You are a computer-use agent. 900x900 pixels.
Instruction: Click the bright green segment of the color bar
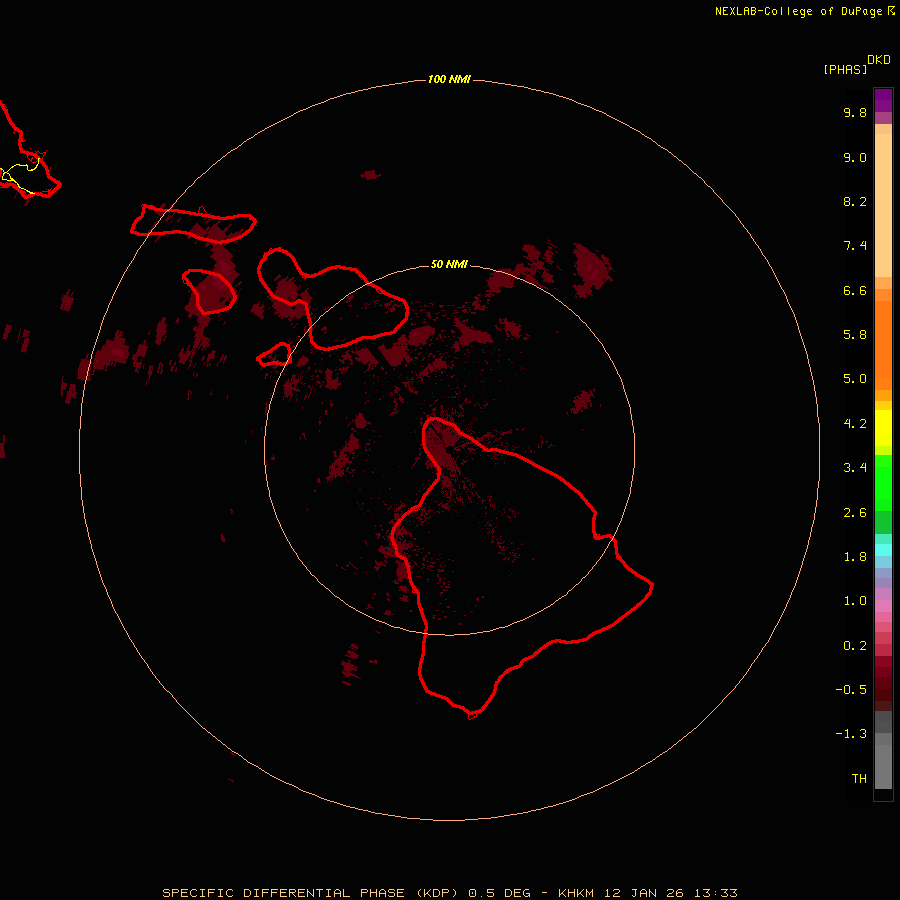[x=883, y=483]
